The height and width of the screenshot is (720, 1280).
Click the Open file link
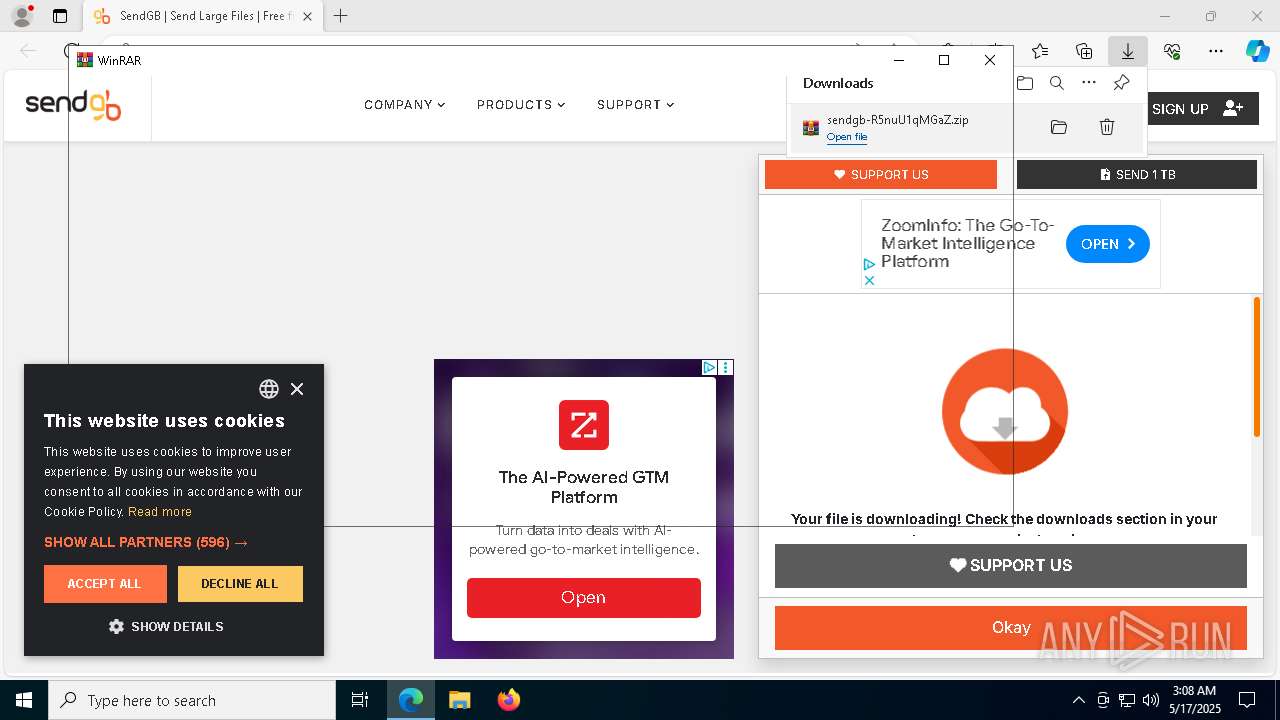coord(847,137)
